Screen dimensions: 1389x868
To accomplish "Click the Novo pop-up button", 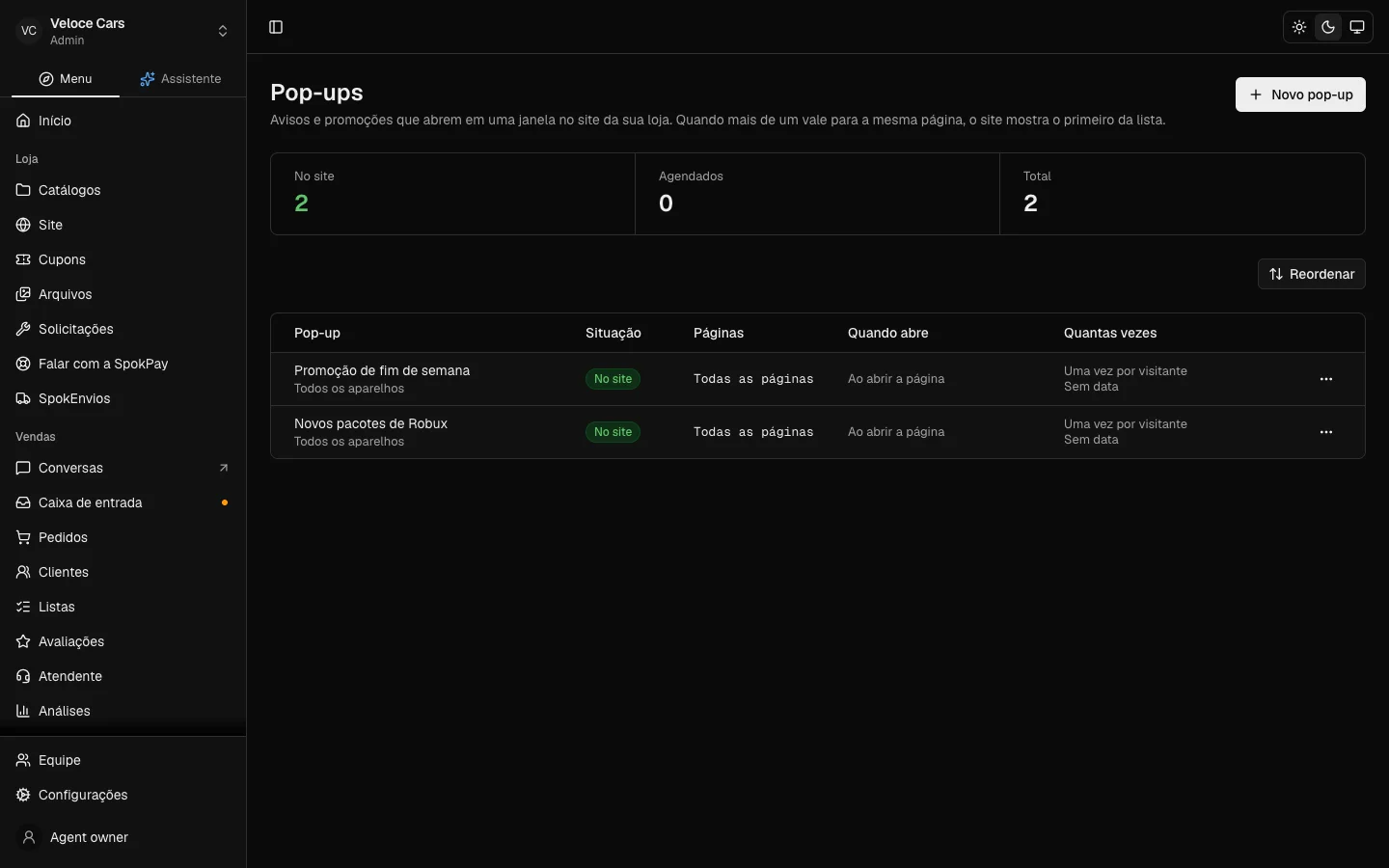I will (1300, 95).
